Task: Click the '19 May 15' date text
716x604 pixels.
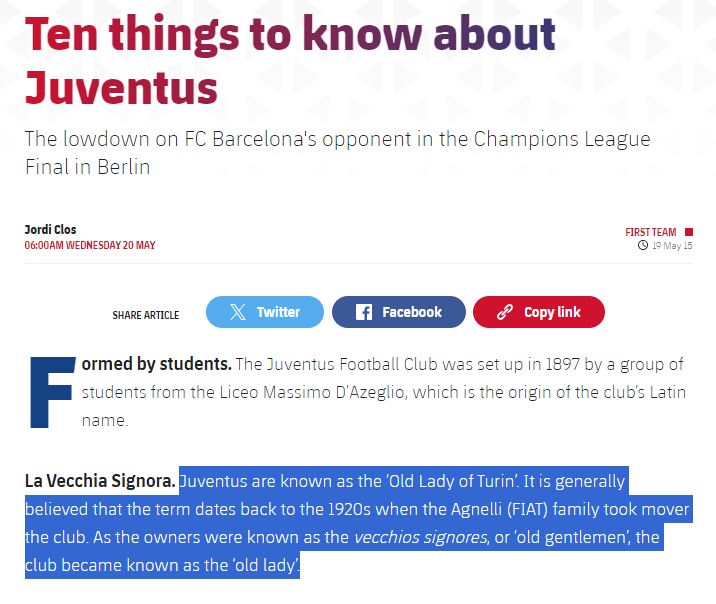Action: (672, 246)
